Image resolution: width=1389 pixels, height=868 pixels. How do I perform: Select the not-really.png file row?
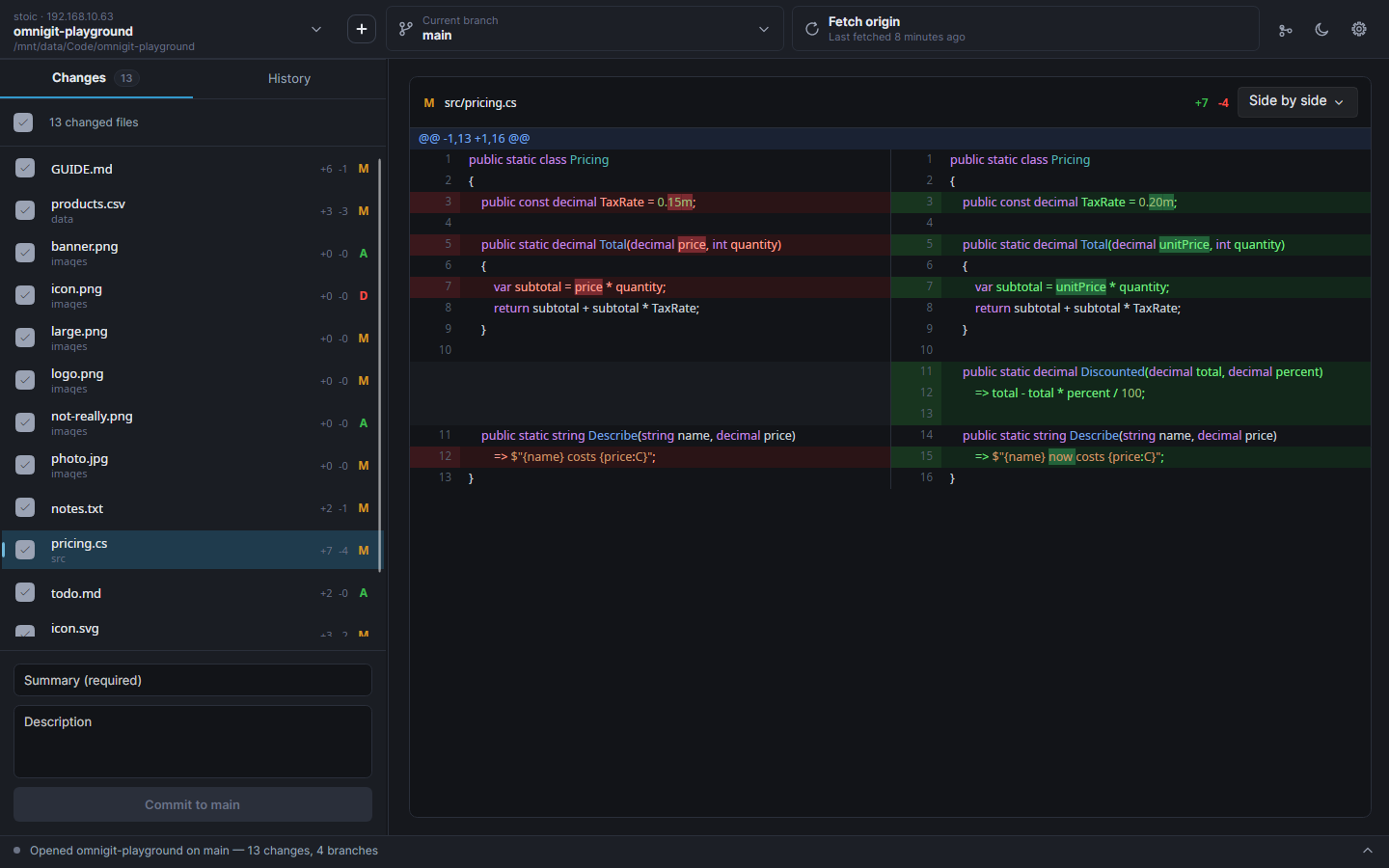tap(191, 422)
